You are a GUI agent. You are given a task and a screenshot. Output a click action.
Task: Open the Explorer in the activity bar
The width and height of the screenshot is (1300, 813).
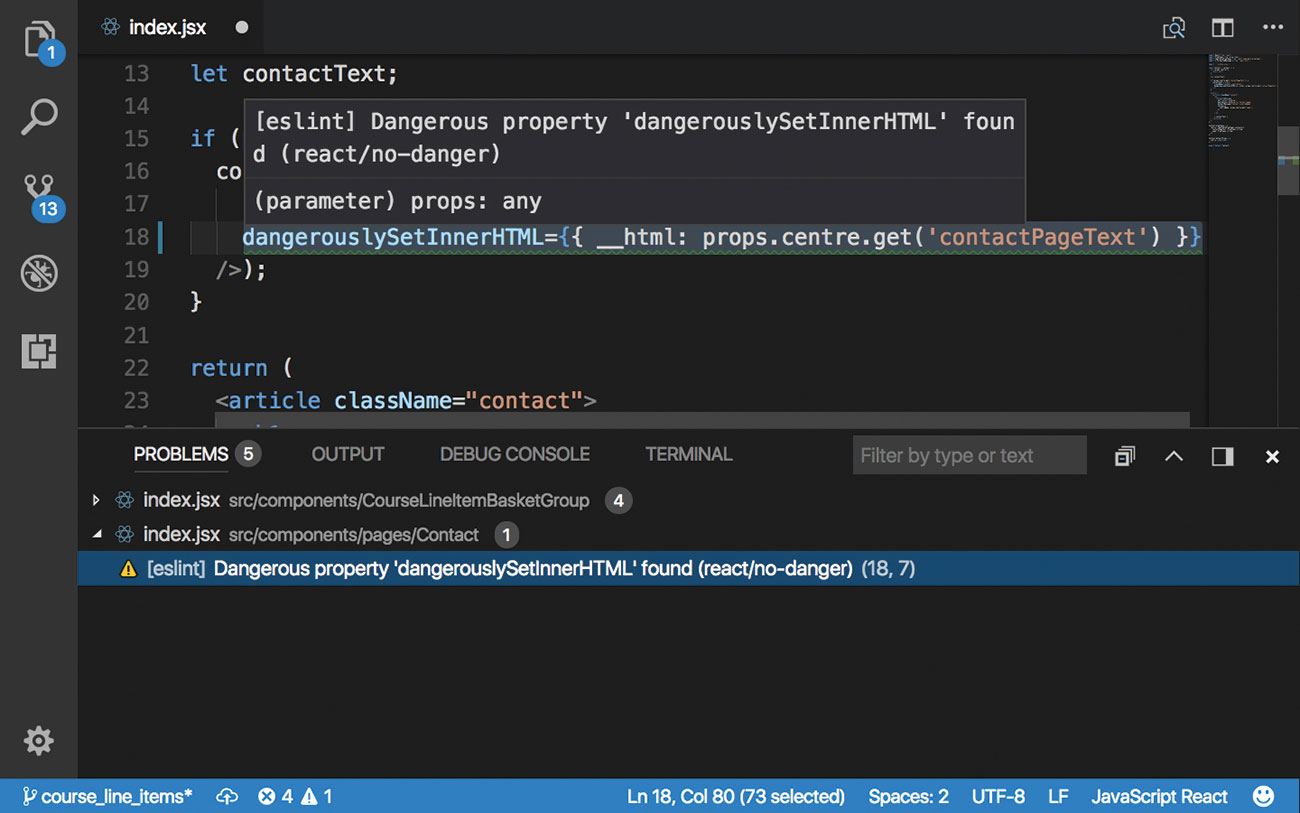pos(38,37)
